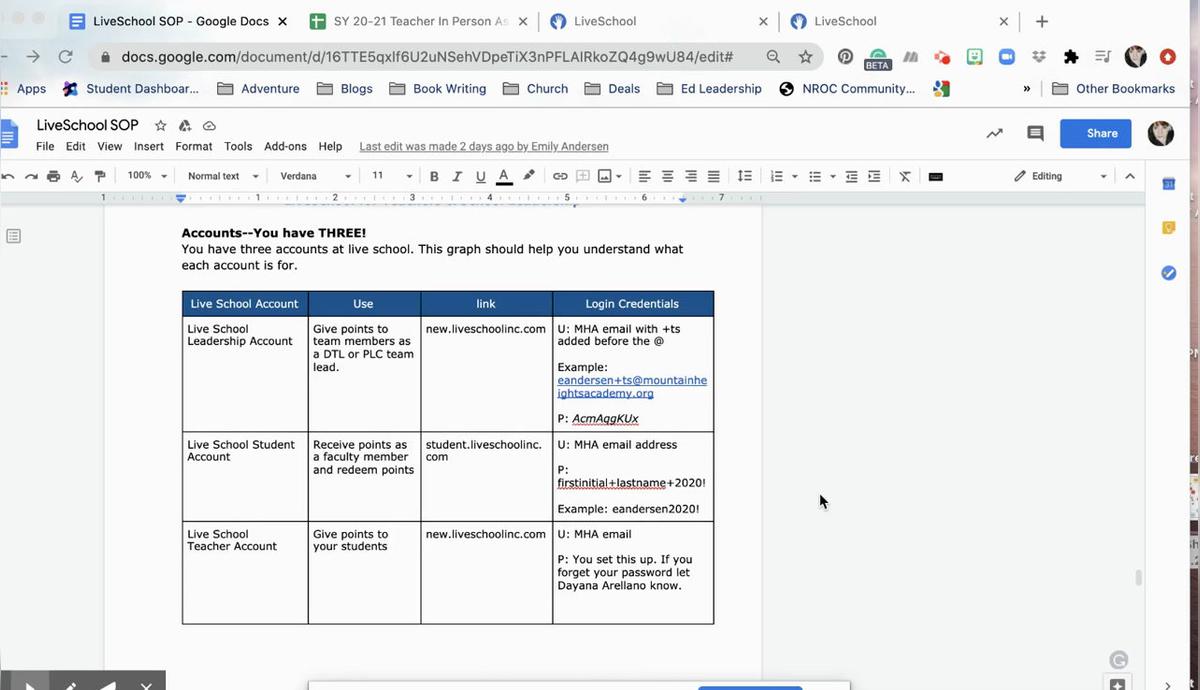1200x690 pixels.
Task: Show the document outline
Action: tap(14, 236)
